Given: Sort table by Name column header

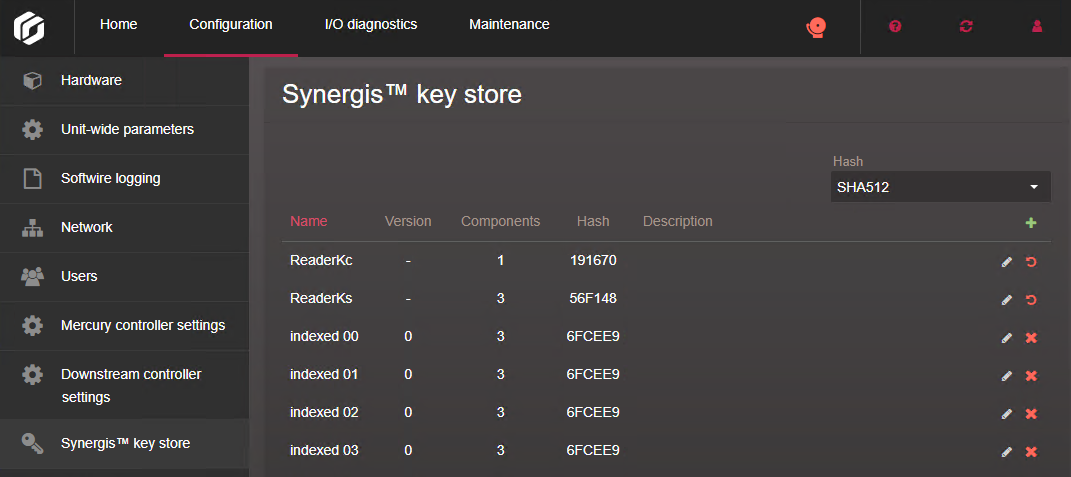Looking at the screenshot, I should tap(308, 221).
